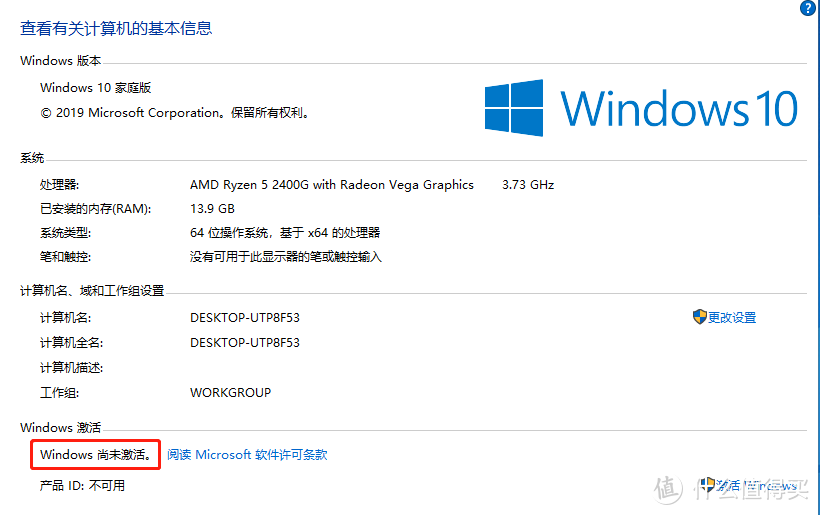Select the Windows 10 家庭版 edition text
The image size is (820, 515).
click(96, 88)
